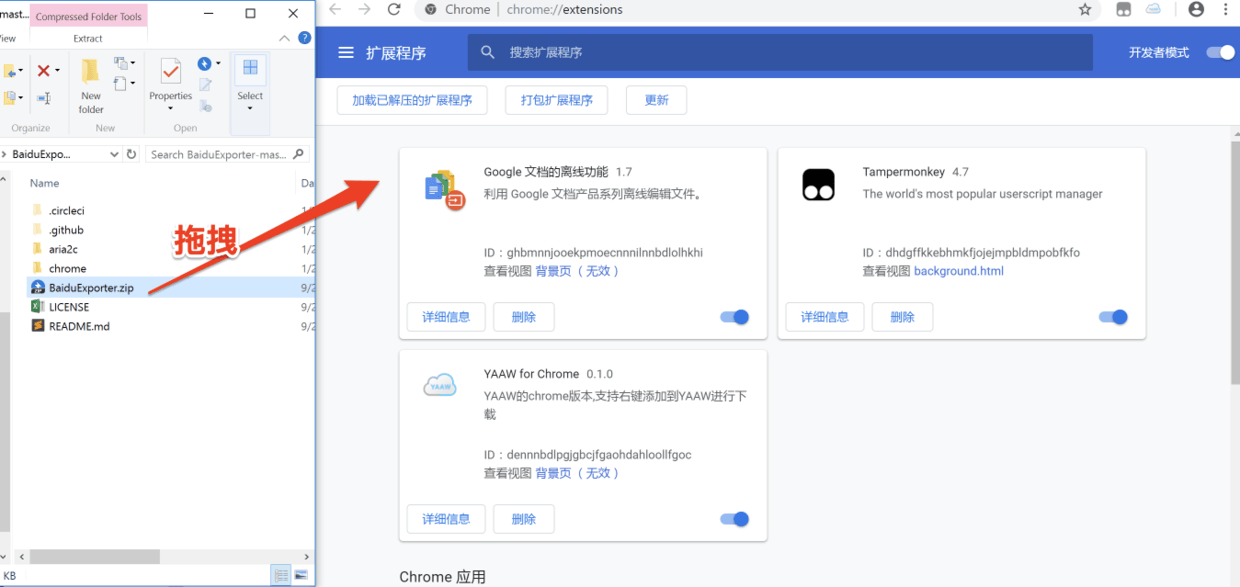Viewport: 1240px width, 587px height.
Task: Remove (删除) the YAAW for Chrome extension
Action: [524, 519]
